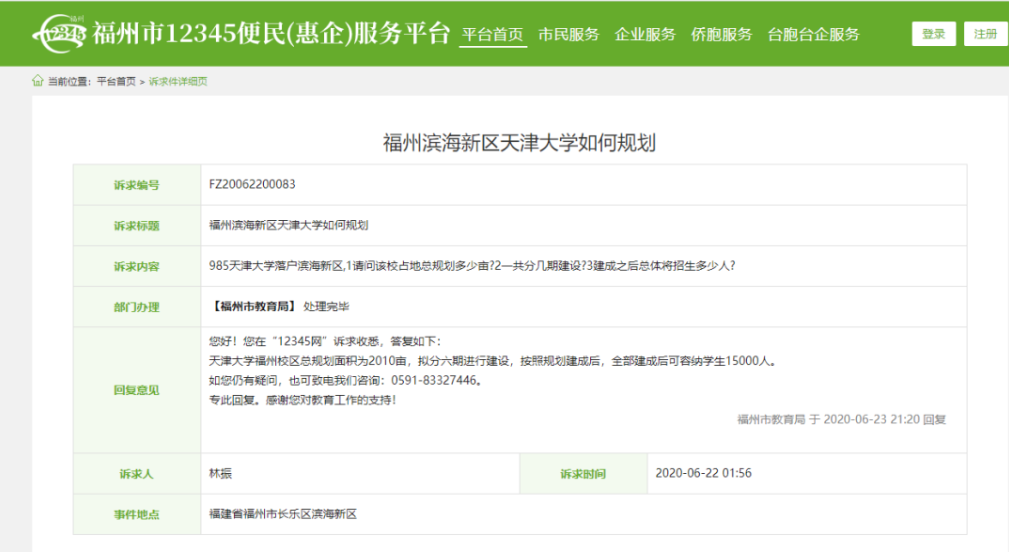Open the 平台首页 navigation tab
Viewport: 1009px width, 552px height.
pos(493,34)
